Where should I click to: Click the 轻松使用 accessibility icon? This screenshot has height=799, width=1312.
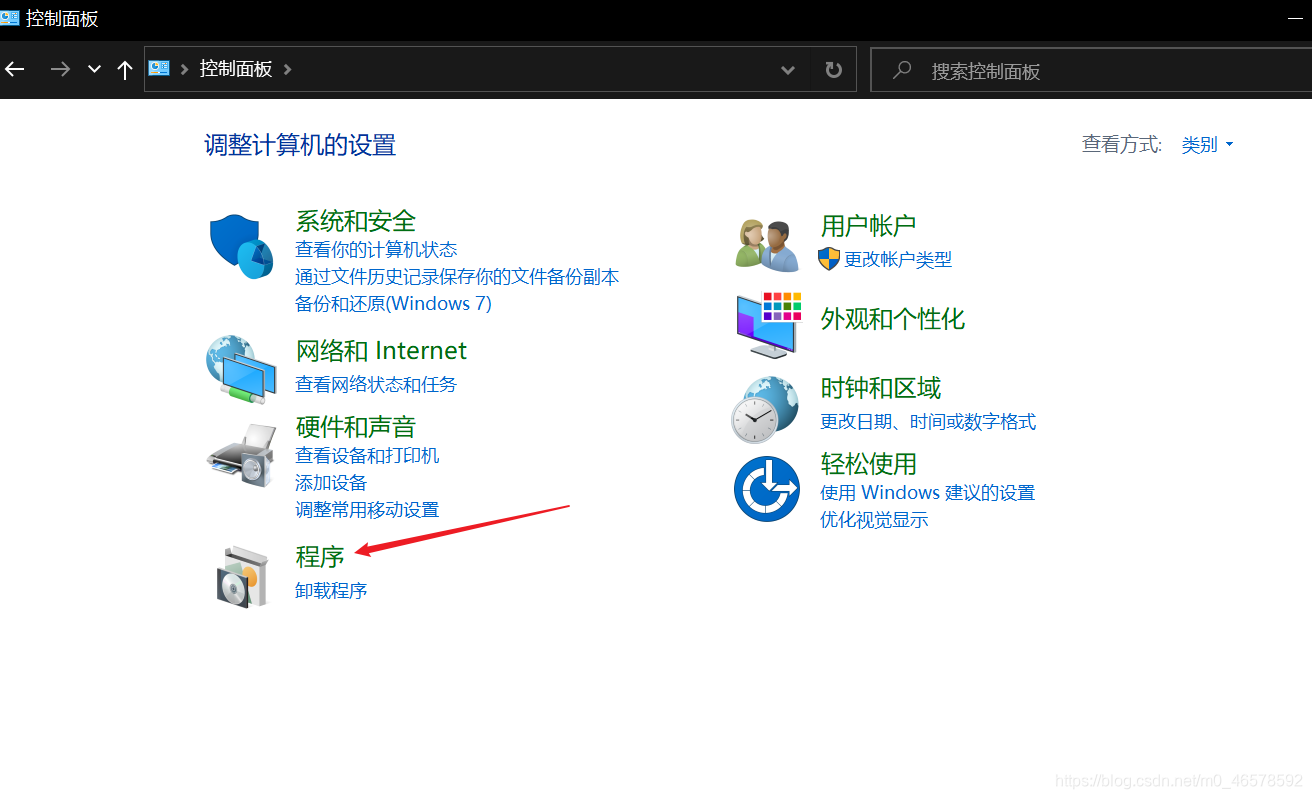(x=766, y=489)
